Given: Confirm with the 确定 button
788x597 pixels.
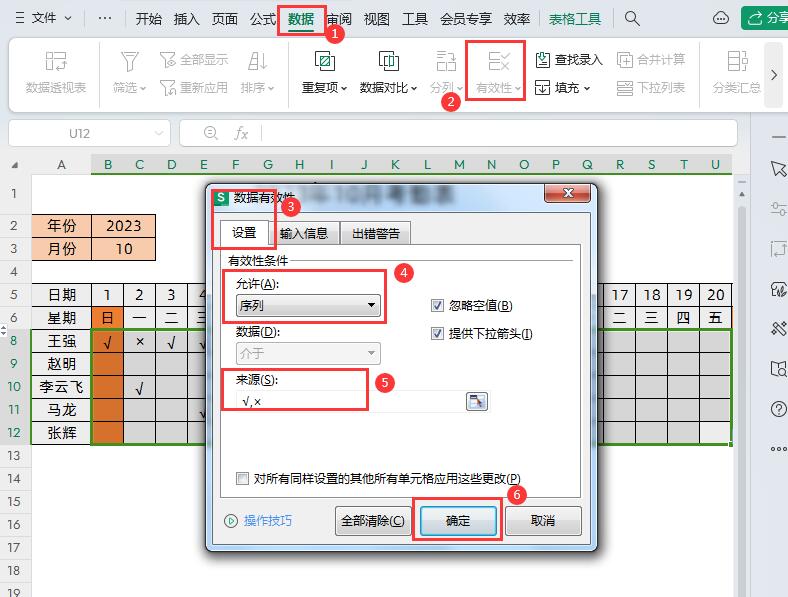Looking at the screenshot, I should [x=458, y=521].
